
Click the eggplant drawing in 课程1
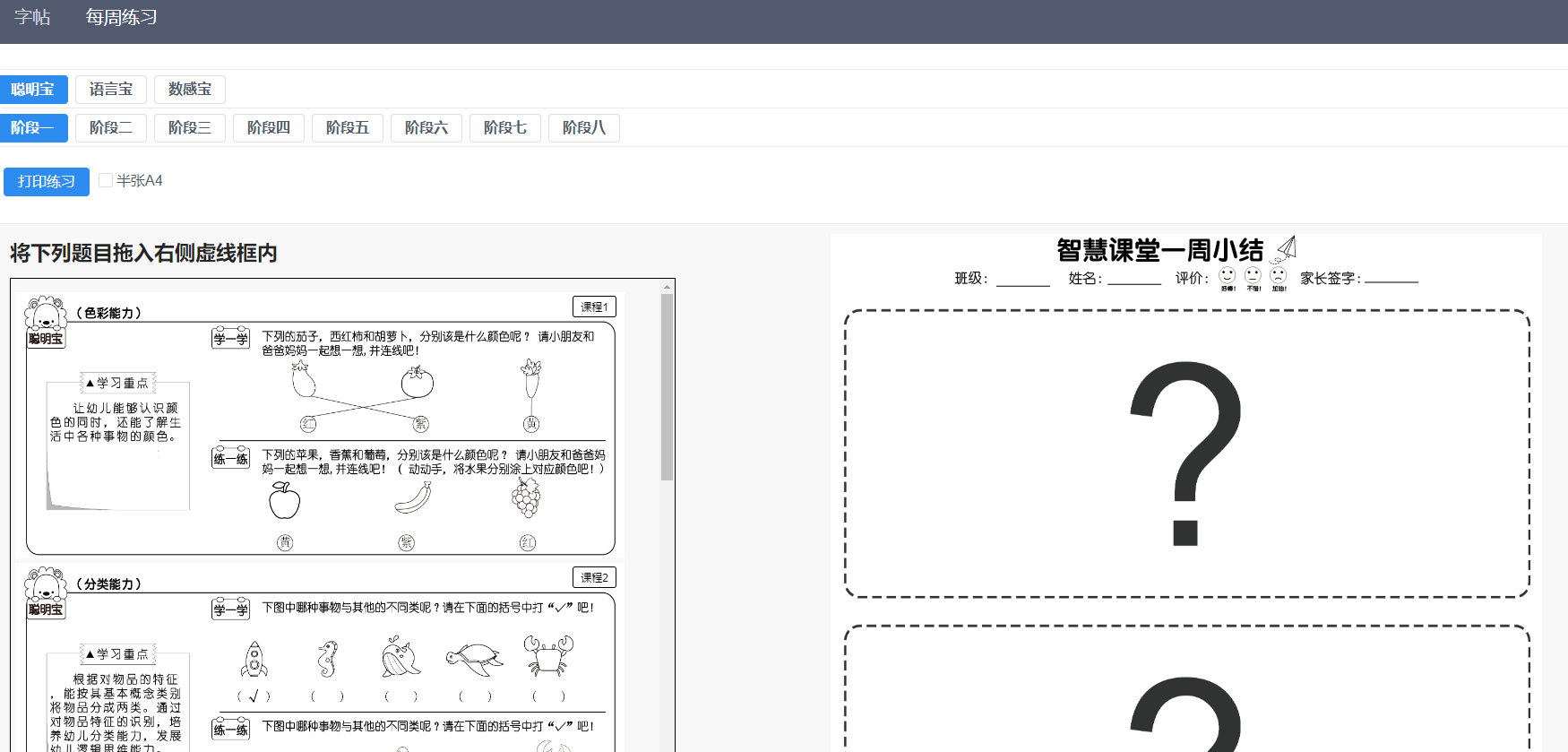[303, 378]
